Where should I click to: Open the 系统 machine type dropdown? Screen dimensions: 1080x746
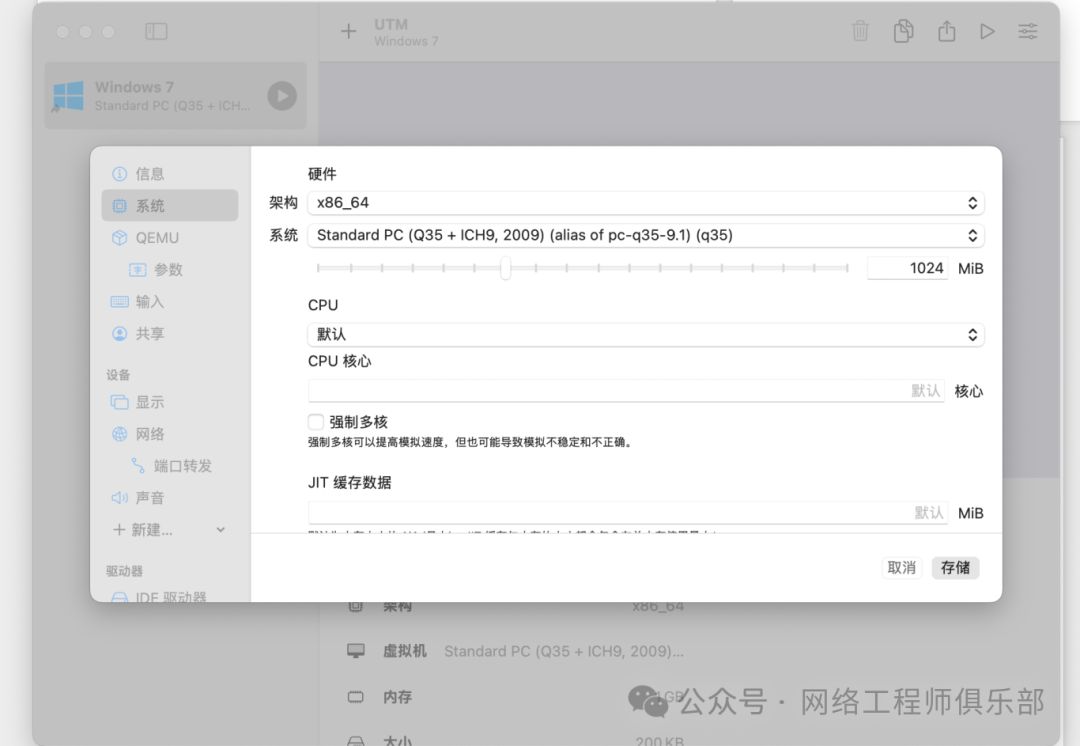[x=645, y=235]
